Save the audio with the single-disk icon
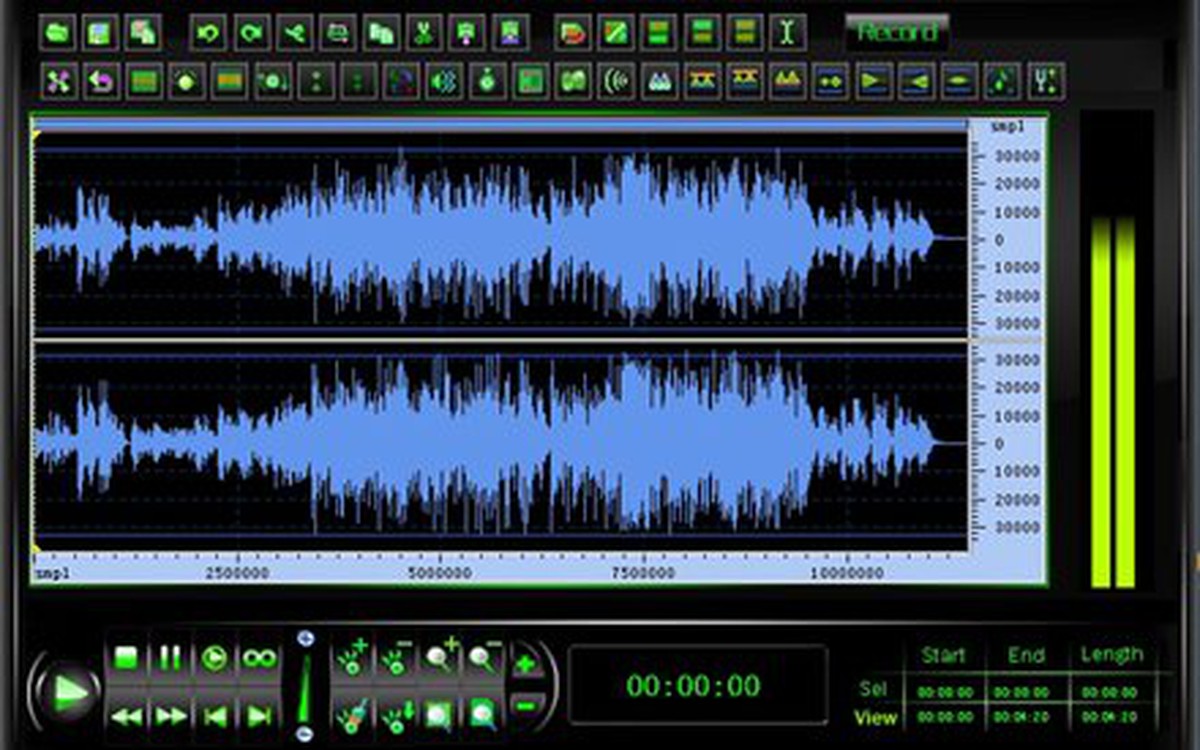 tap(100, 32)
